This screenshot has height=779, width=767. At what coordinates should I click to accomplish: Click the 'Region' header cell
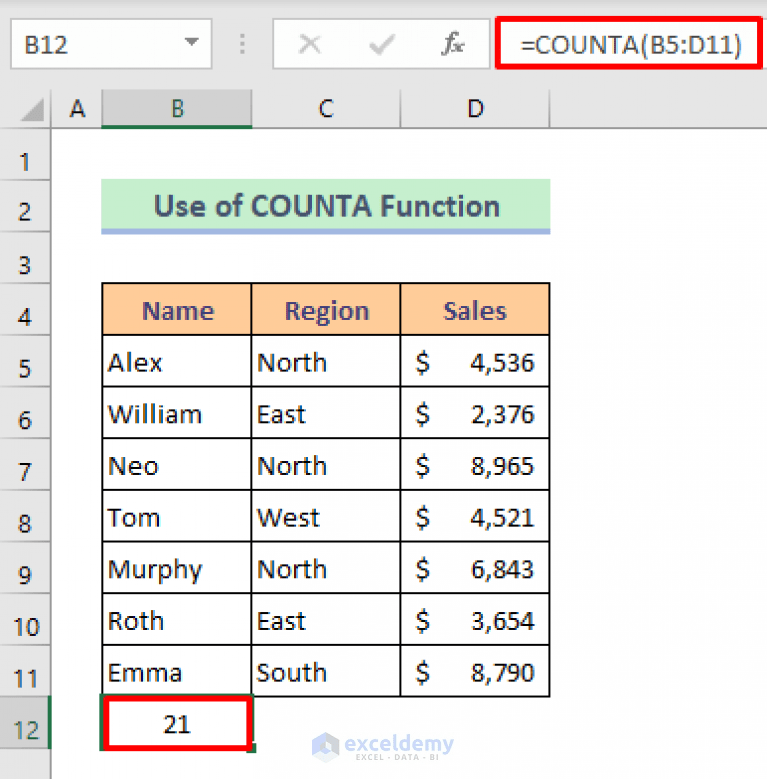326,310
